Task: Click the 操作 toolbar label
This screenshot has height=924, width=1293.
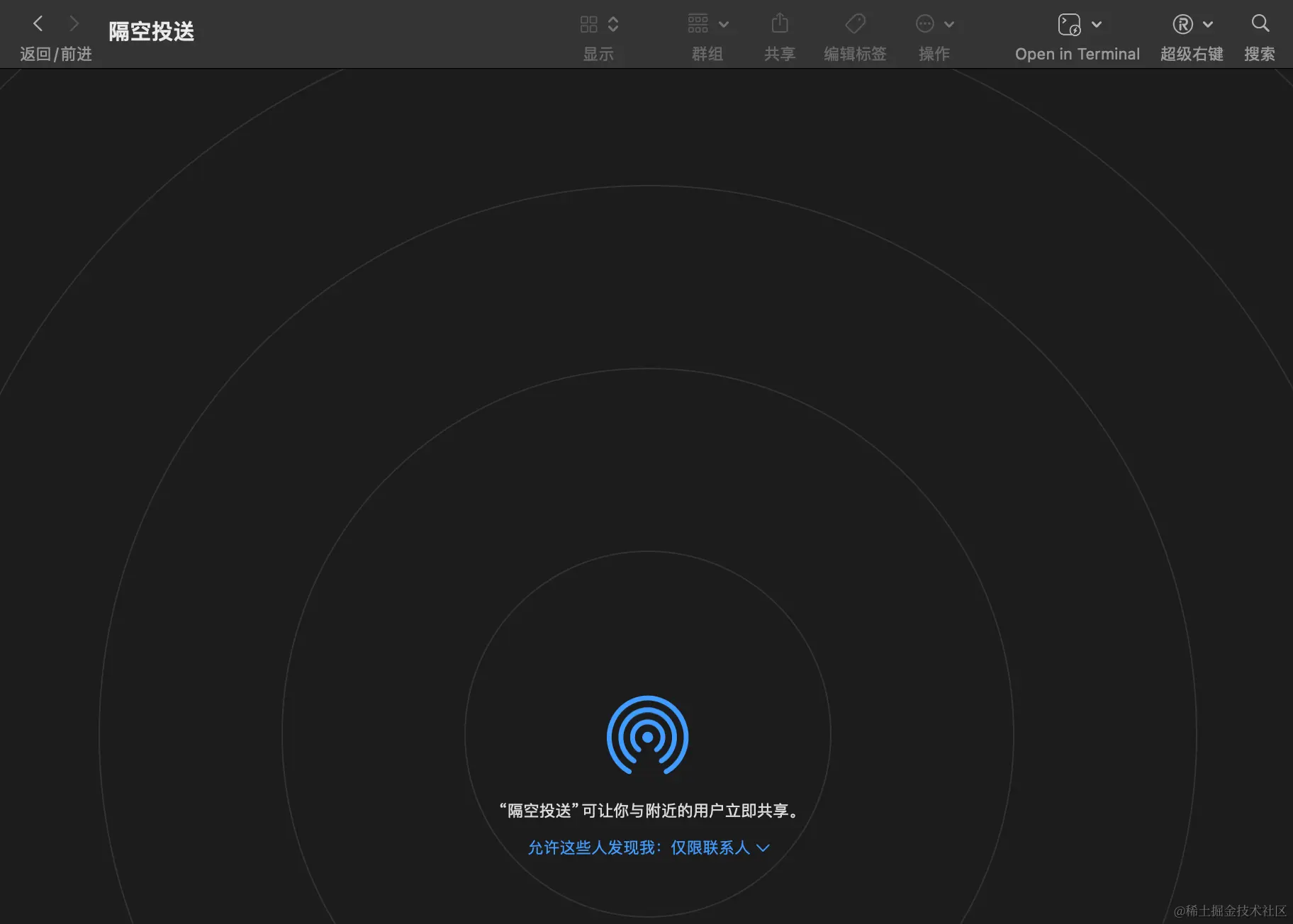Action: (x=934, y=54)
